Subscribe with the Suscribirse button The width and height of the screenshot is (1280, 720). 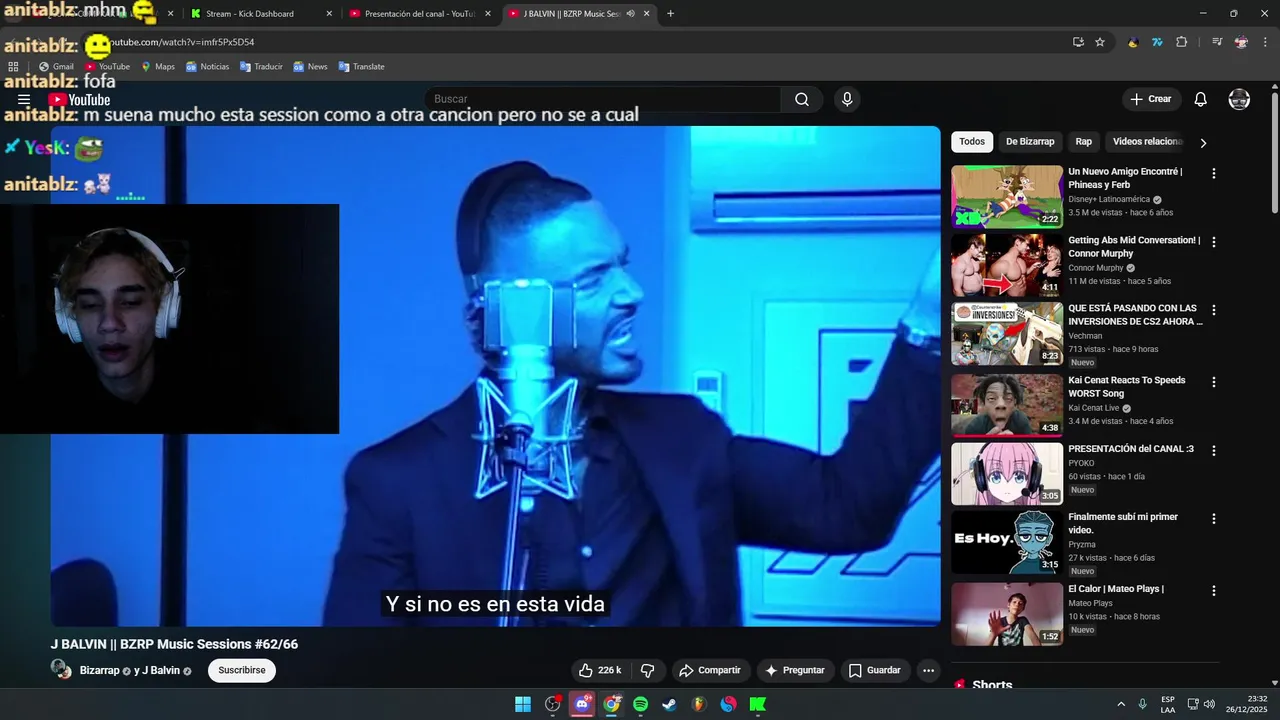pos(242,670)
